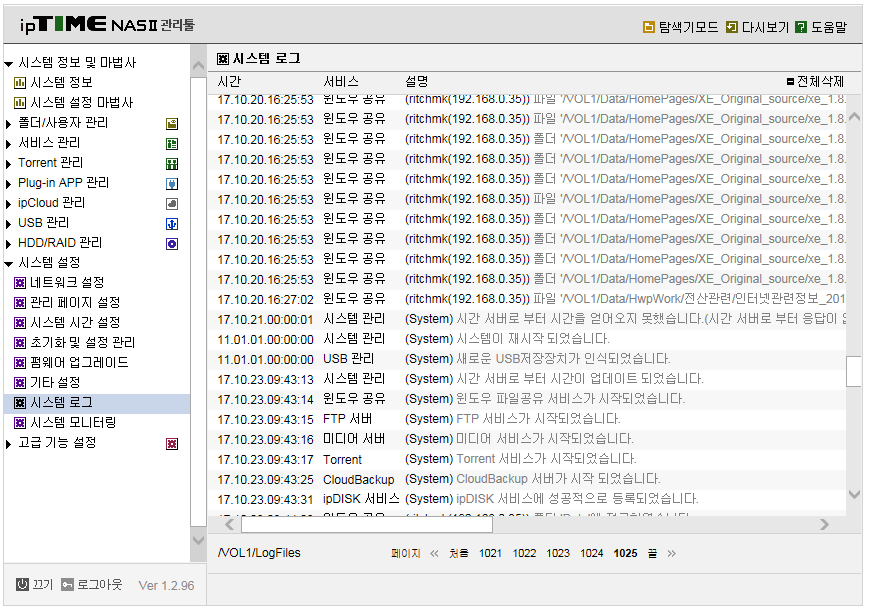Click the '17.10.23.09:43:31' timestamp cell
Image resolution: width=869 pixels, height=610 pixels.
click(265, 500)
